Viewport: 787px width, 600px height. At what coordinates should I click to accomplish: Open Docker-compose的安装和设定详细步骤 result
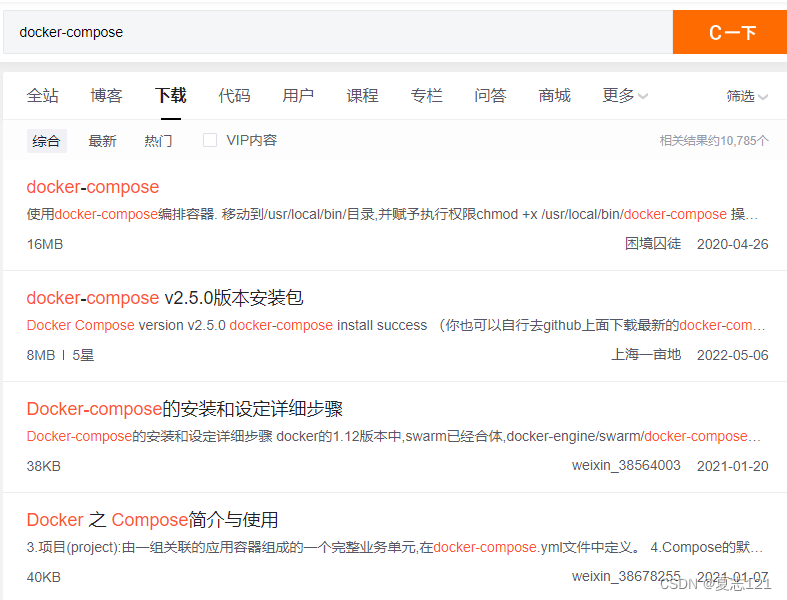coord(185,409)
